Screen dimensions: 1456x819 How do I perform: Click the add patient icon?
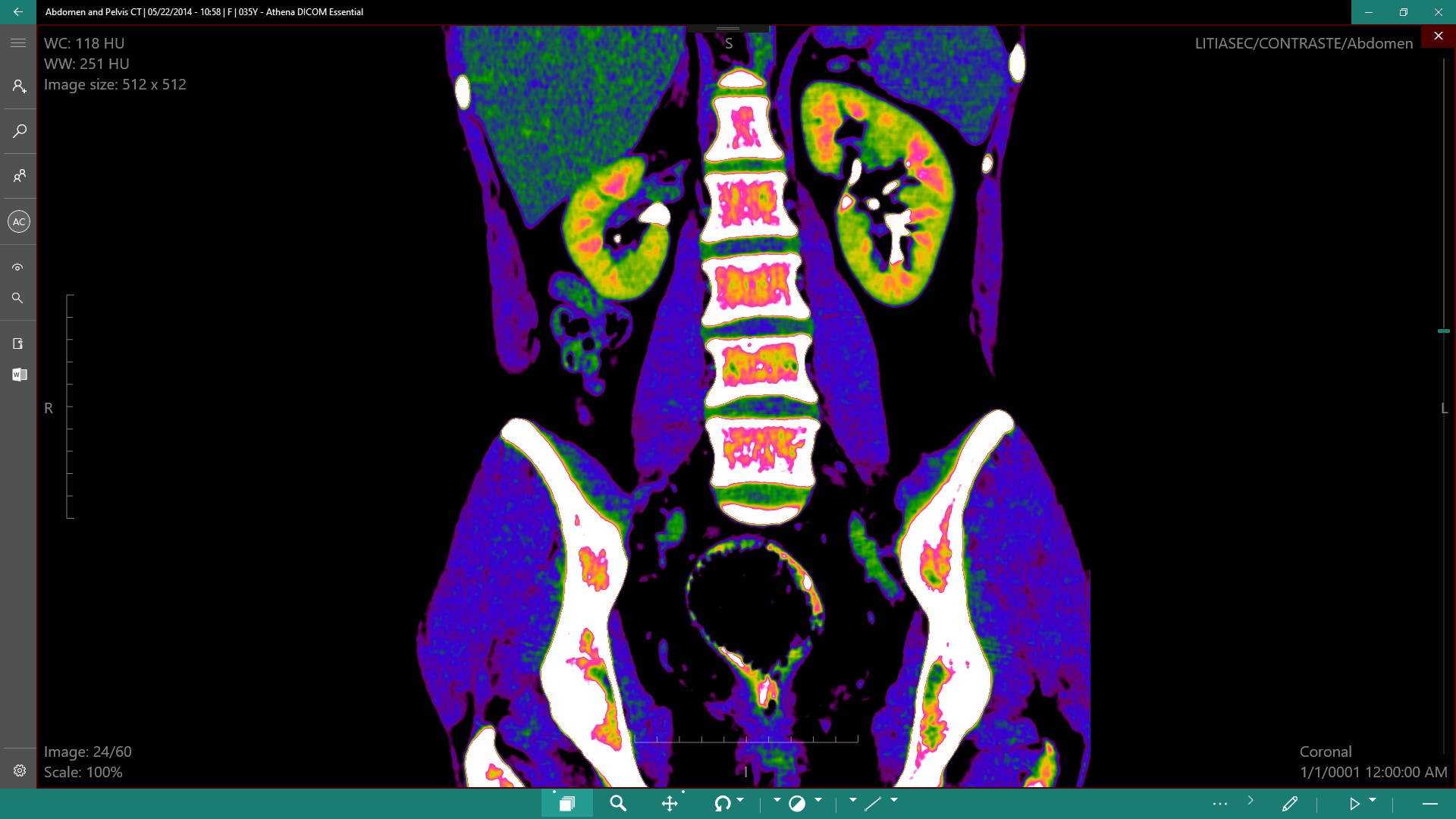pos(19,86)
